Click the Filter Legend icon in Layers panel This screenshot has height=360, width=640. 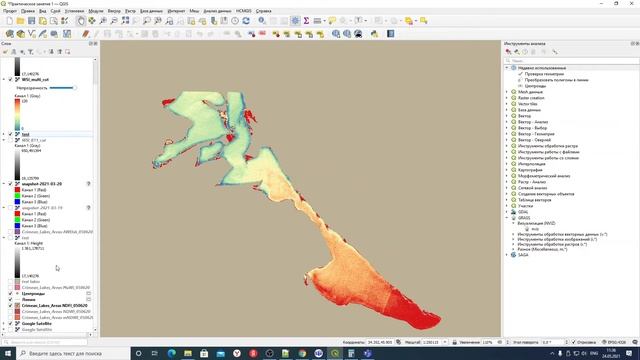pos(31,52)
